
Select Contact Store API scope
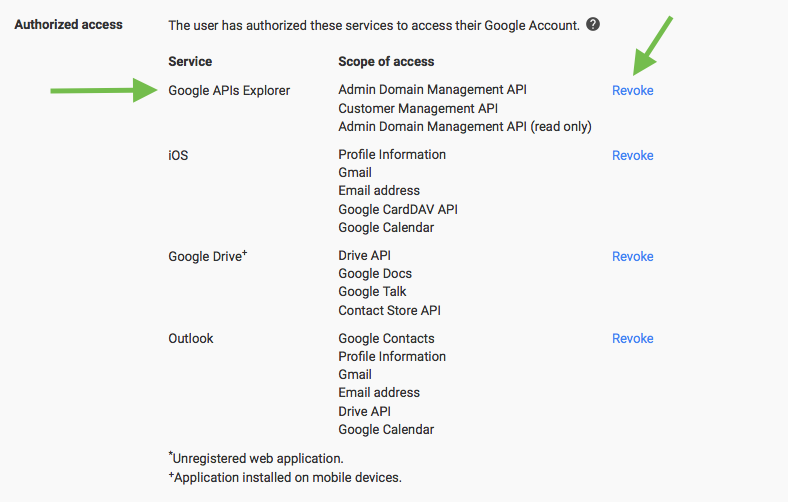coord(389,311)
